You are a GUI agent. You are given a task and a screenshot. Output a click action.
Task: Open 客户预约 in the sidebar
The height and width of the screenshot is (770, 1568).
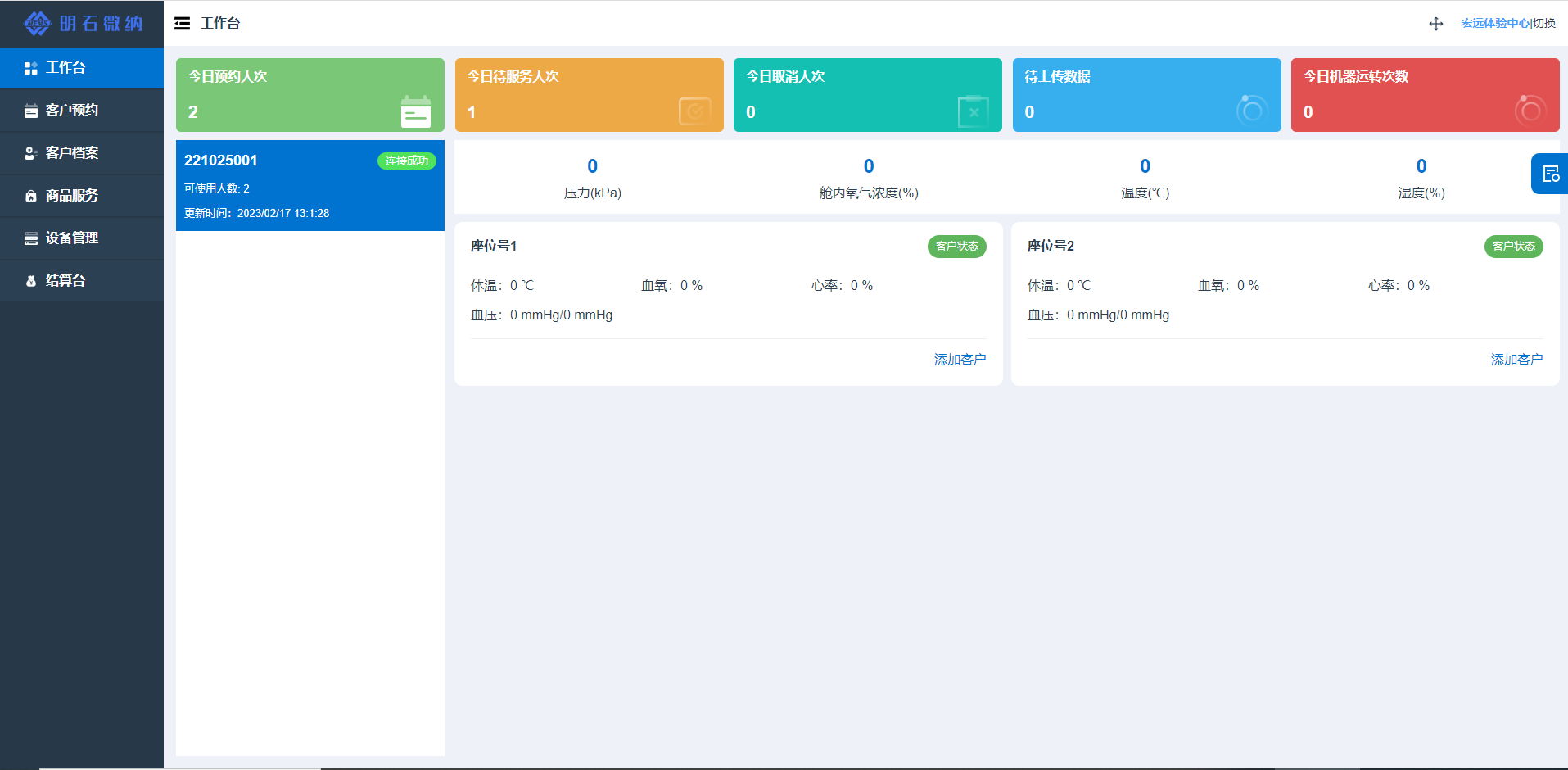pyautogui.click(x=82, y=111)
